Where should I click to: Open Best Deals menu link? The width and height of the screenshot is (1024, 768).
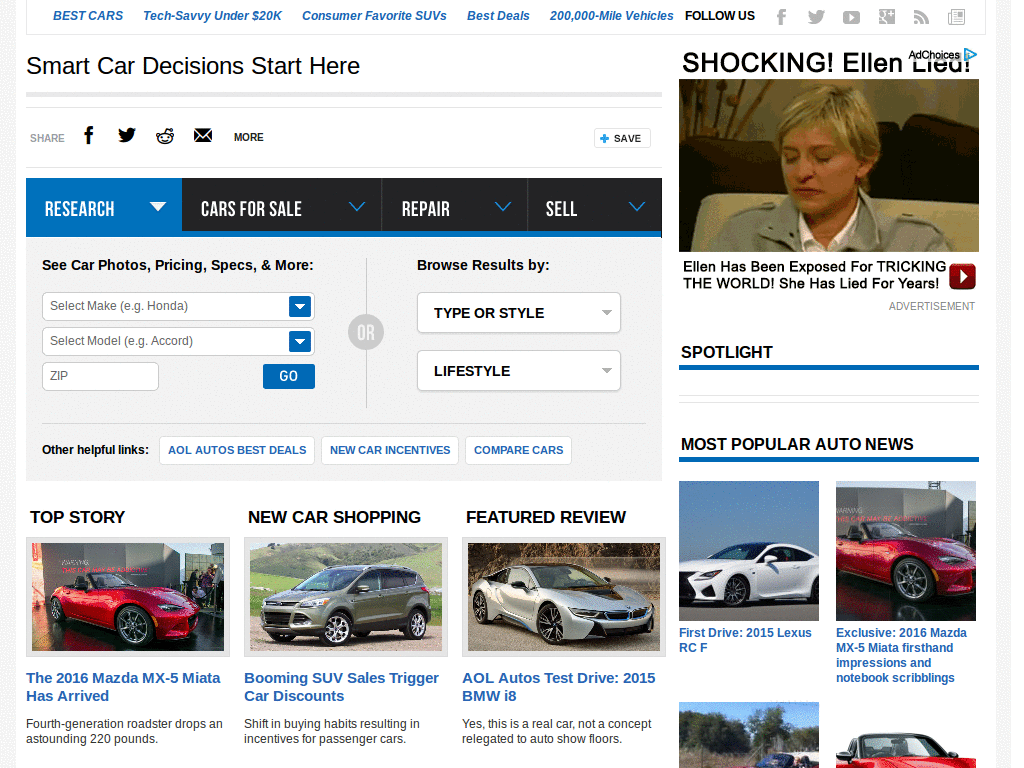coord(498,16)
